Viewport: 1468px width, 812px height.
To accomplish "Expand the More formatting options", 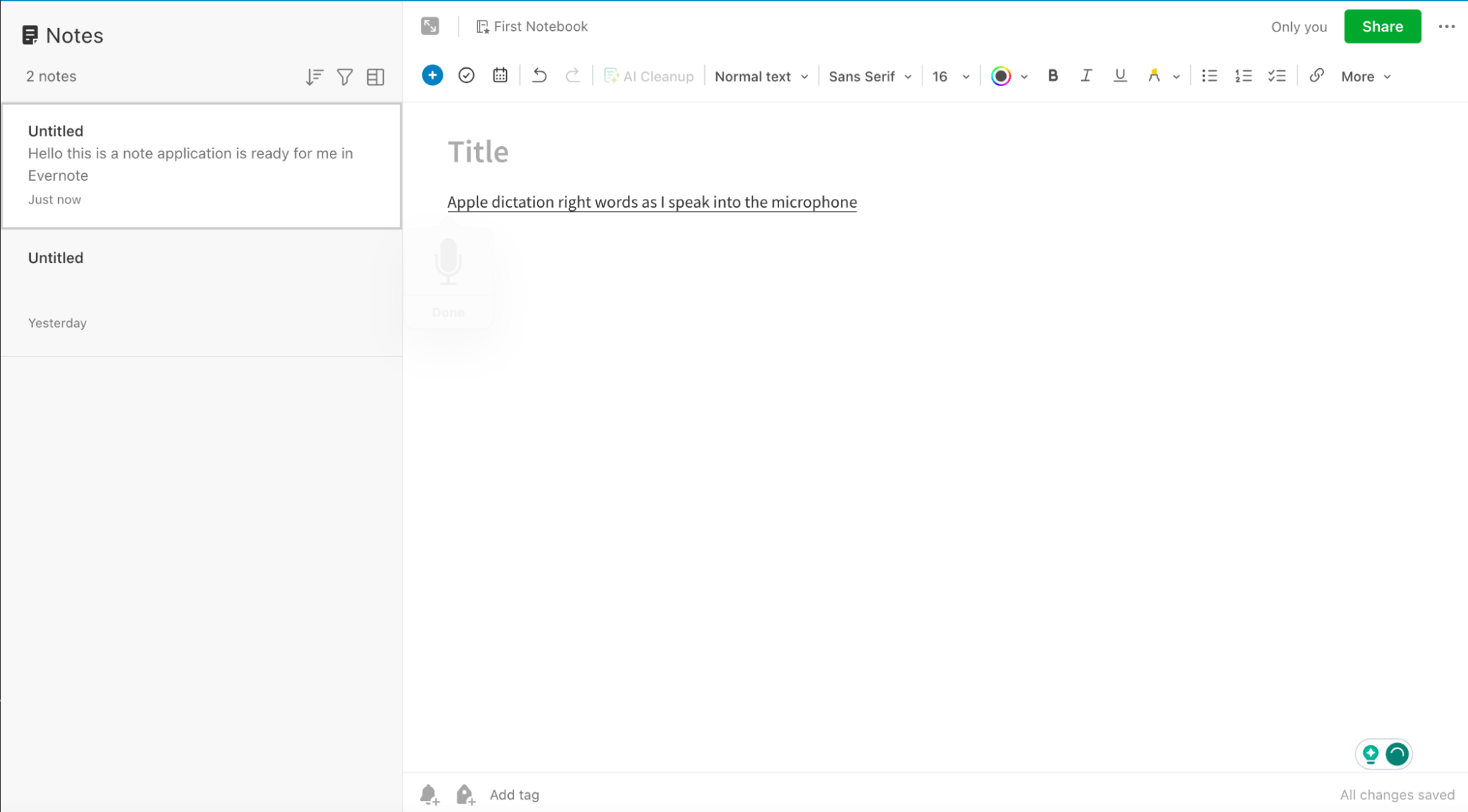I will pos(1363,76).
